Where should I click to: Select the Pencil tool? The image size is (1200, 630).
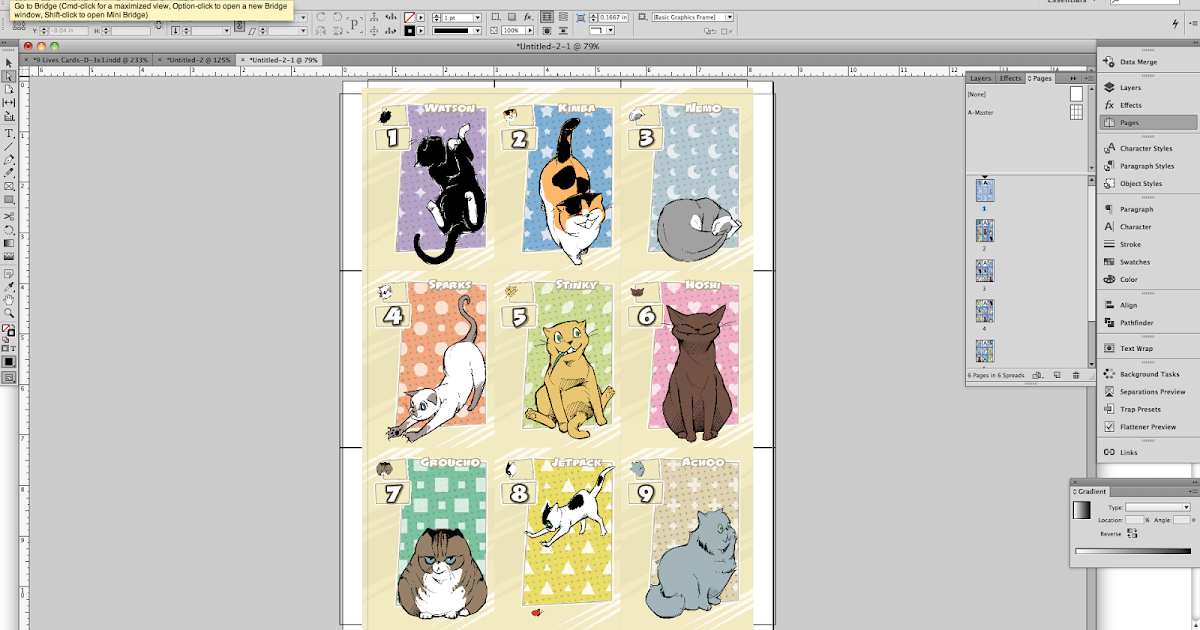click(x=9, y=172)
